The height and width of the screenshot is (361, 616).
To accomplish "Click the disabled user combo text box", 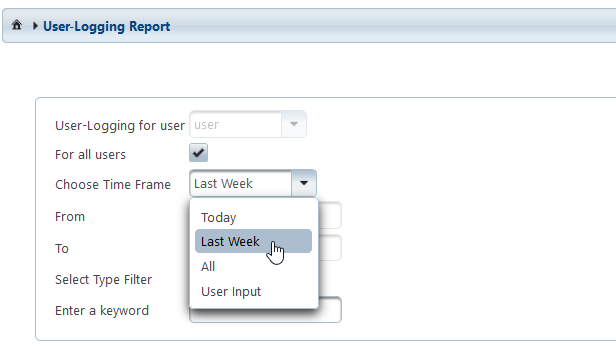I will pyautogui.click(x=235, y=125).
